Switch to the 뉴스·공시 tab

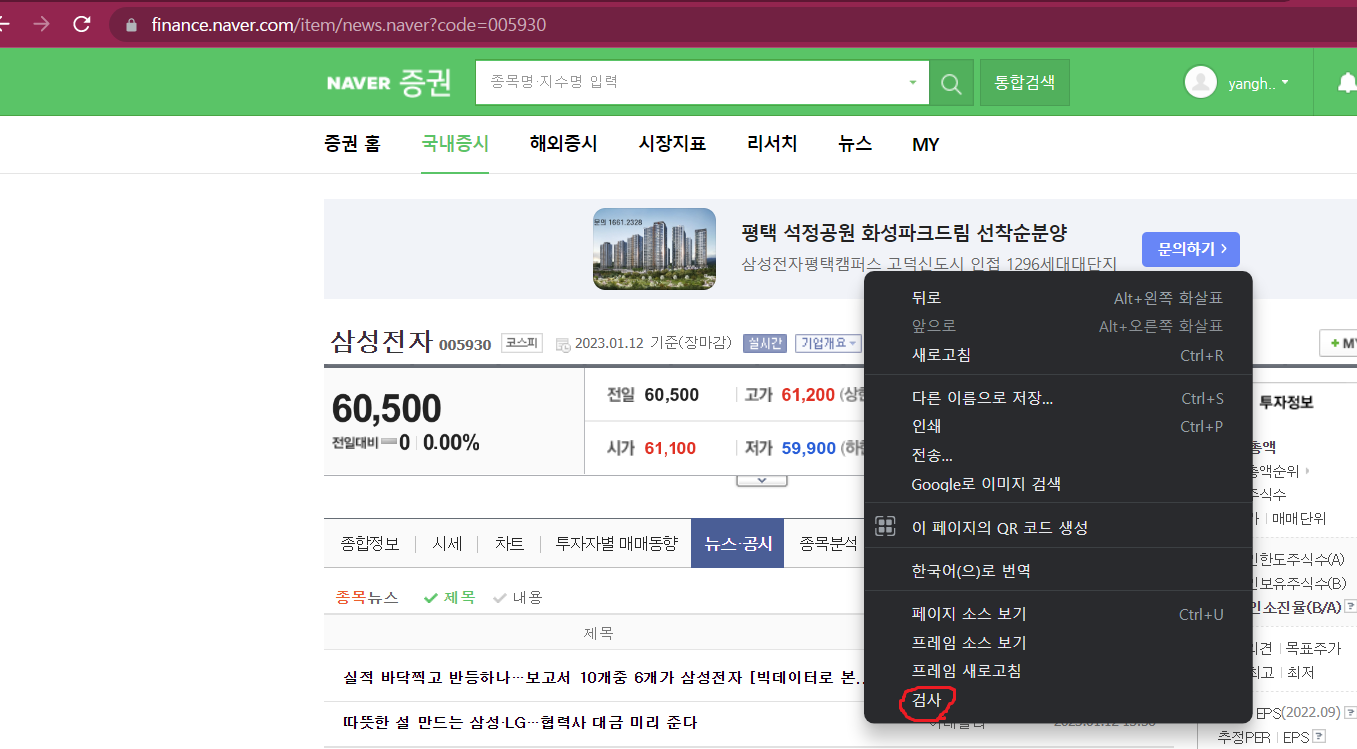pos(738,544)
